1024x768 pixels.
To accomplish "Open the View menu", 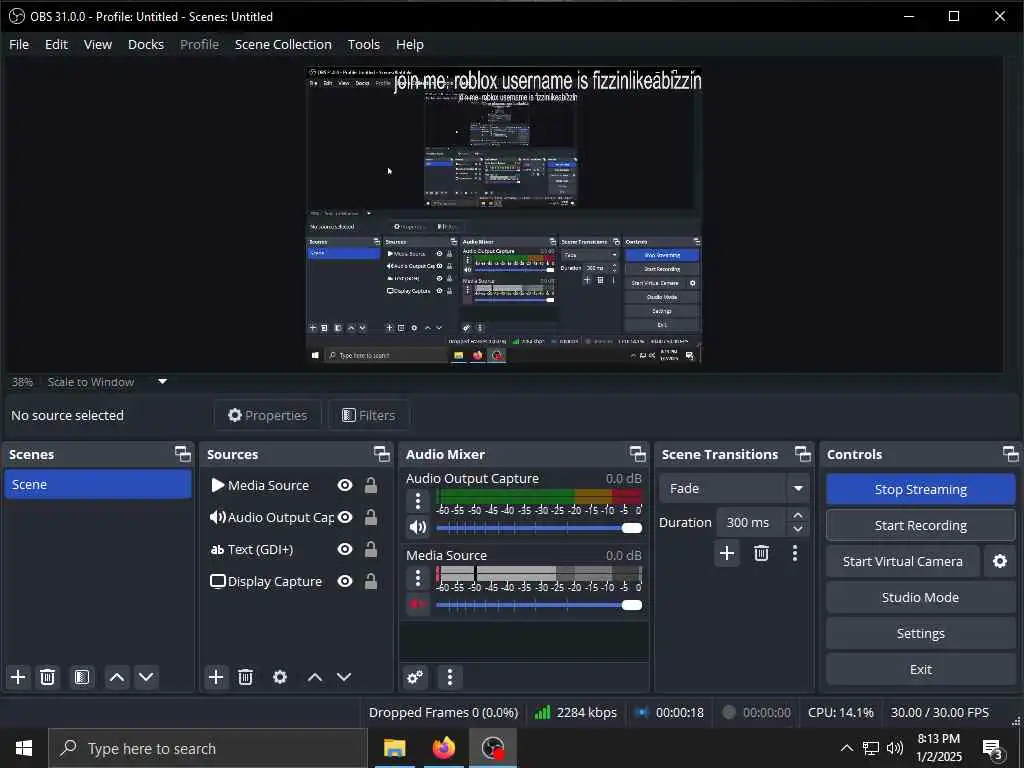I will click(98, 44).
